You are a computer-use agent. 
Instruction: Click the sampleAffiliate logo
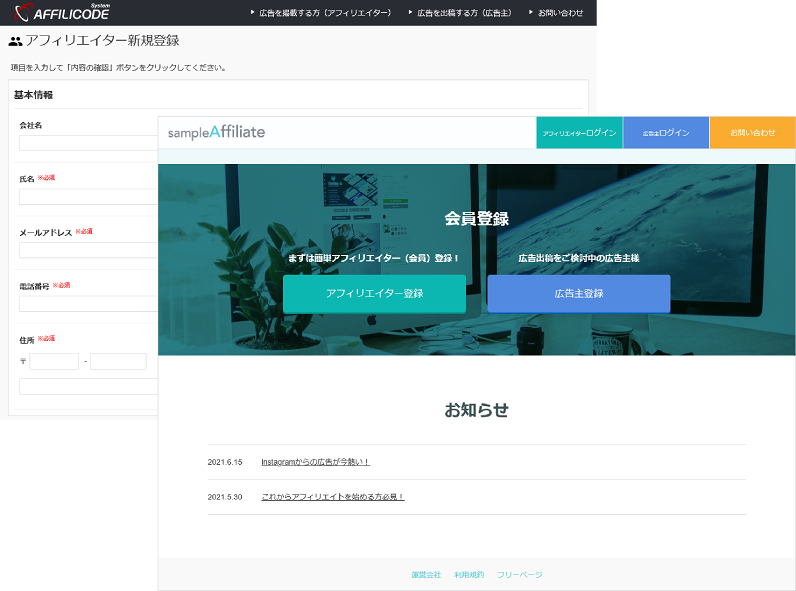click(216, 132)
